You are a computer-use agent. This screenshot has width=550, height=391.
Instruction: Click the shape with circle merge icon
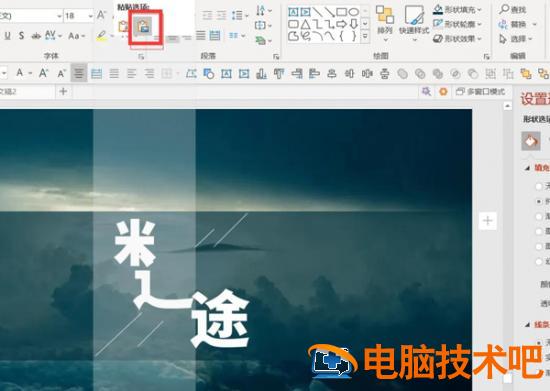(209, 74)
